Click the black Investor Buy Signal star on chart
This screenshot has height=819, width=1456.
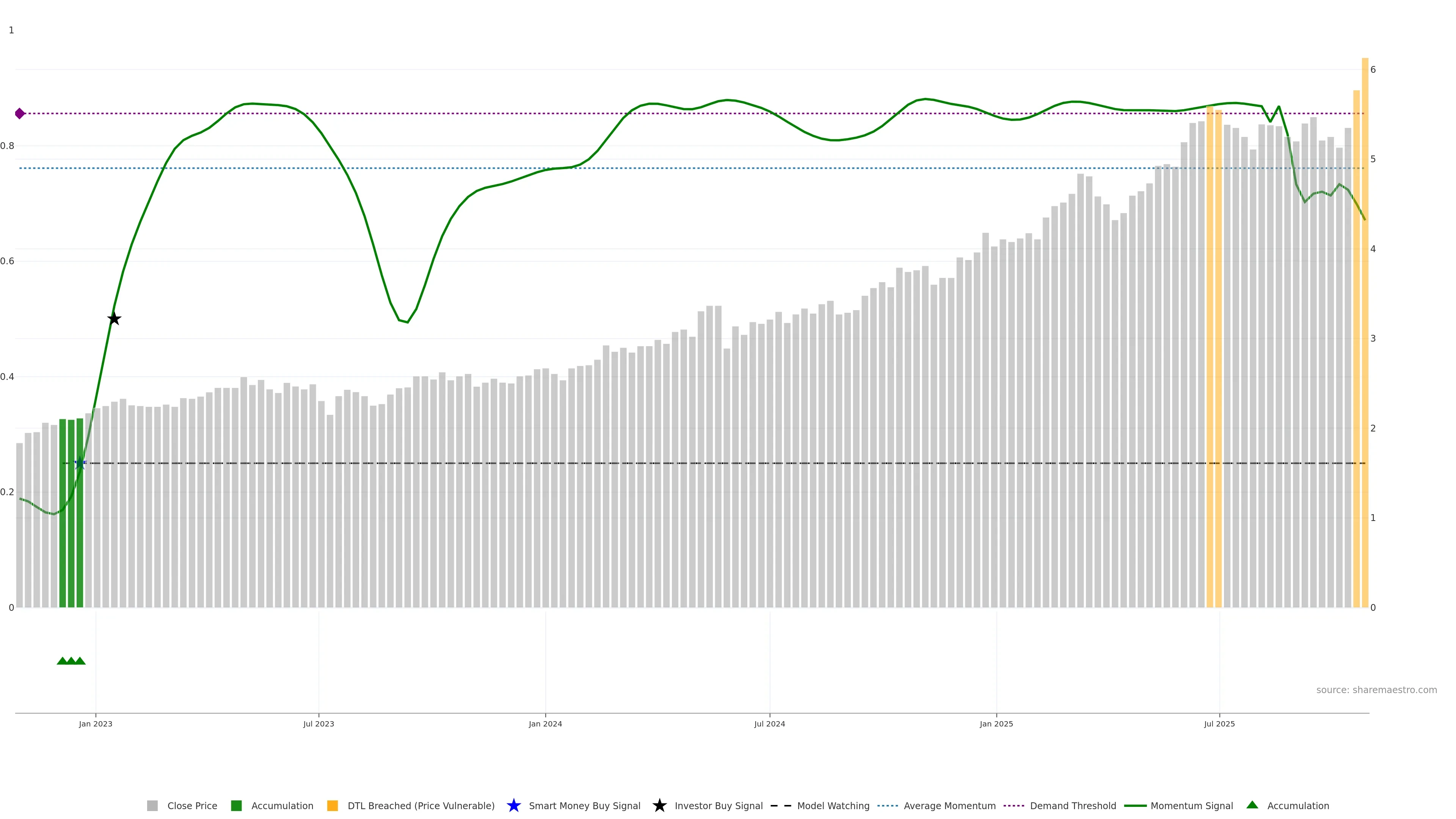point(114,319)
